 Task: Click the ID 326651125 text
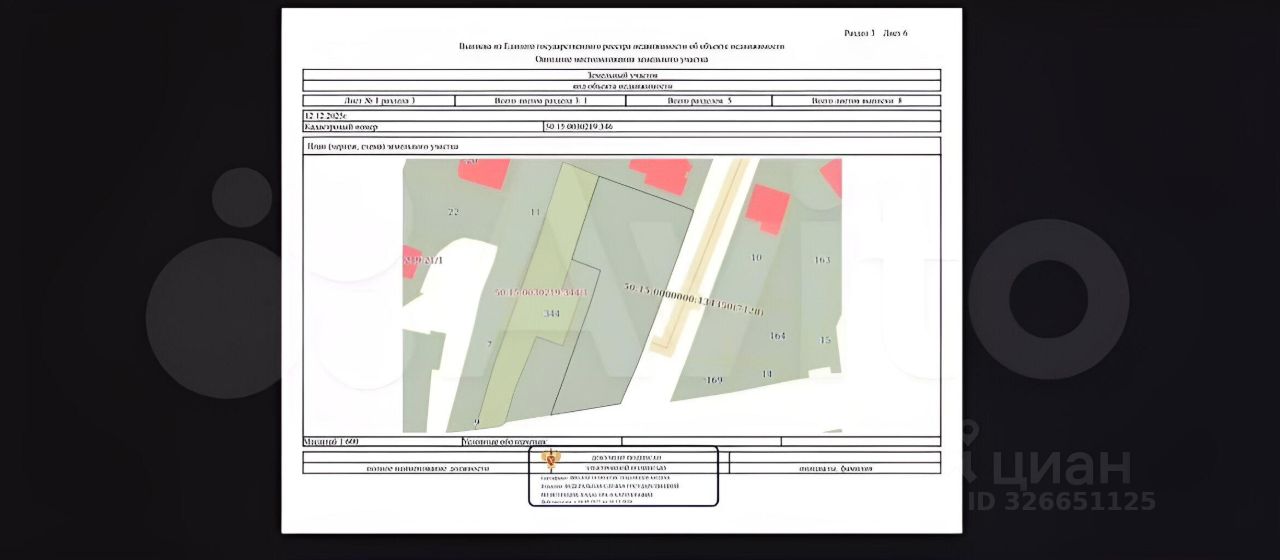click(1064, 502)
